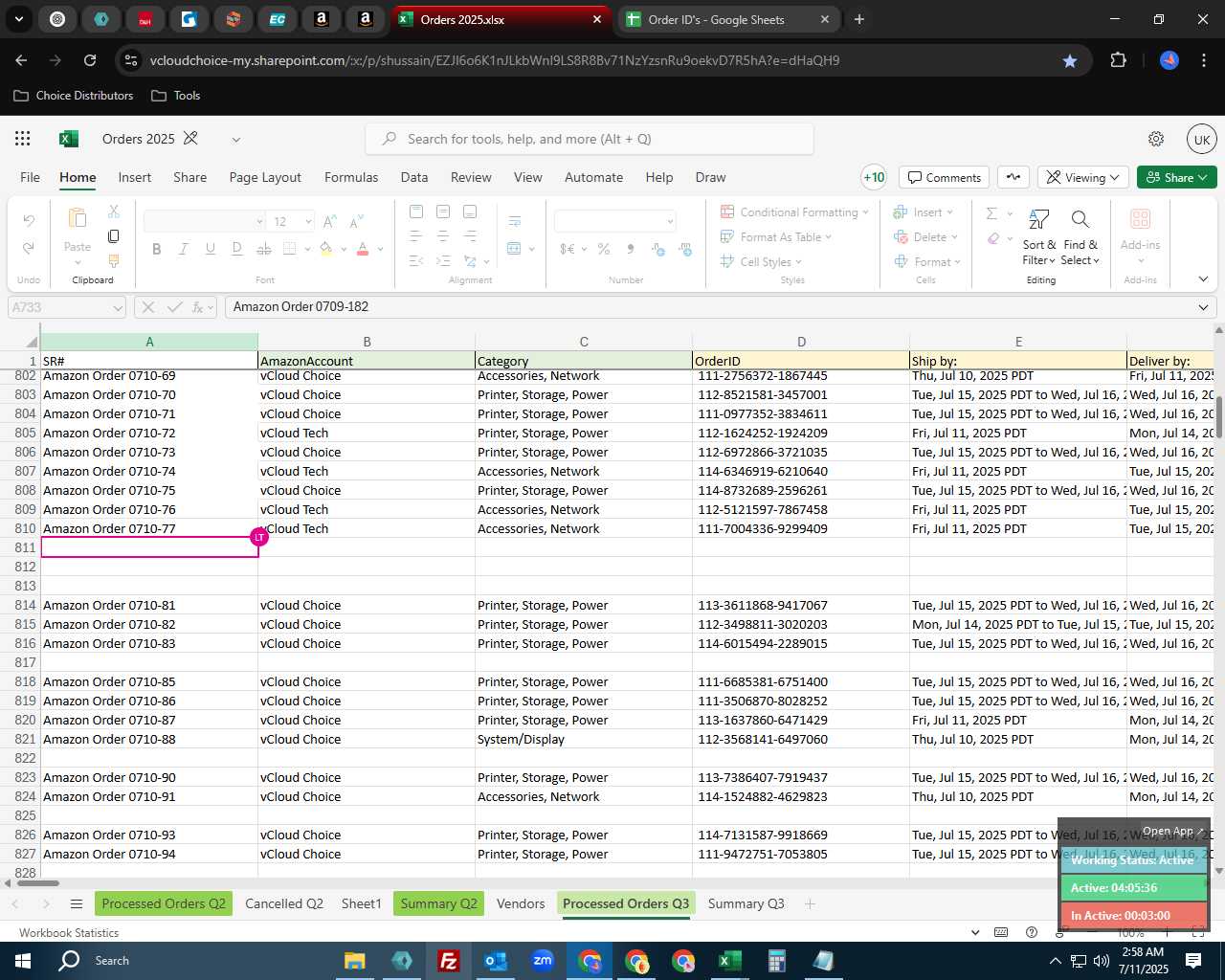Click the Comments button
Viewport: 1225px width, 980px height.
[x=945, y=177]
